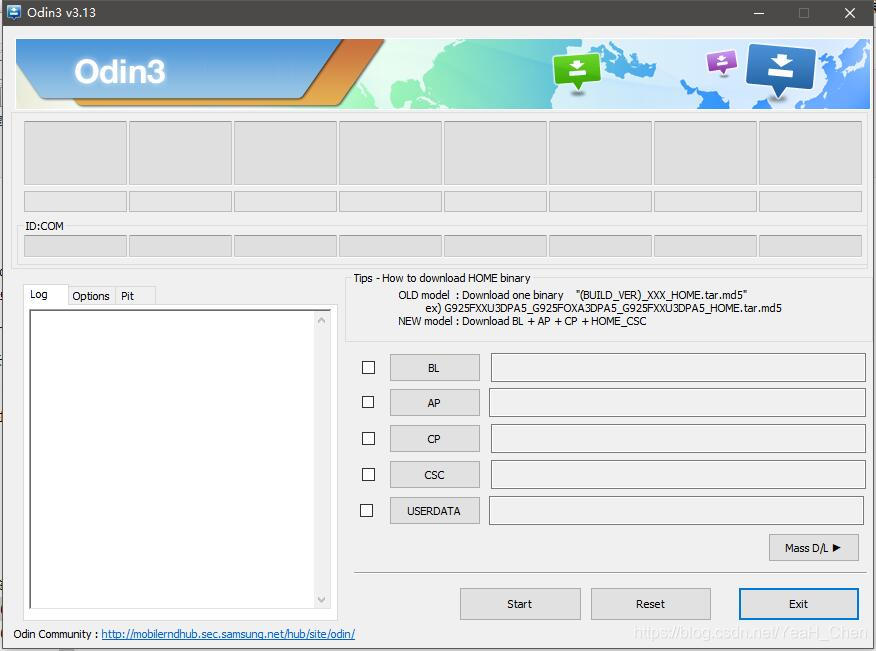Exit the Odin3 application
The image size is (876, 651).
point(798,604)
